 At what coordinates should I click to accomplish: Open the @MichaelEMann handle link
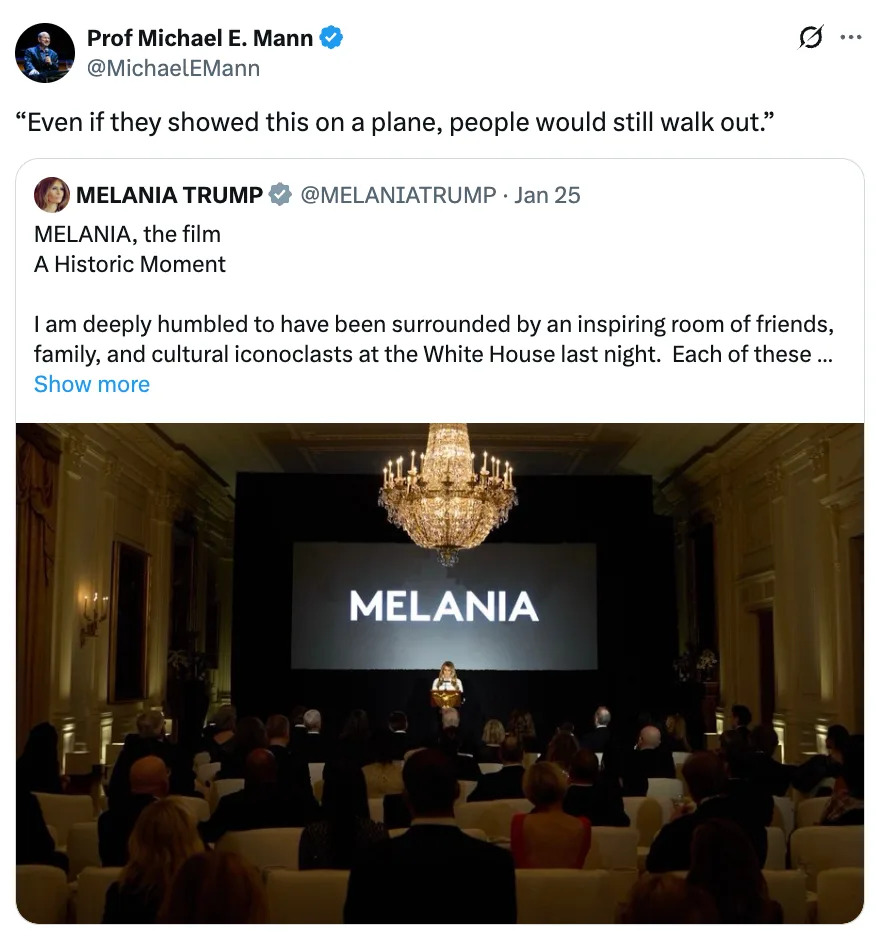point(174,68)
